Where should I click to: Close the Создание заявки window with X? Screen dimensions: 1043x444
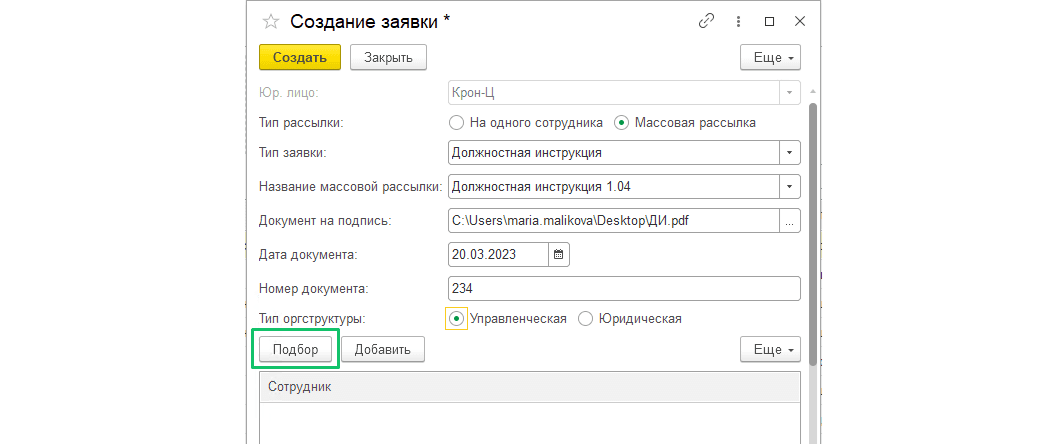point(800,21)
